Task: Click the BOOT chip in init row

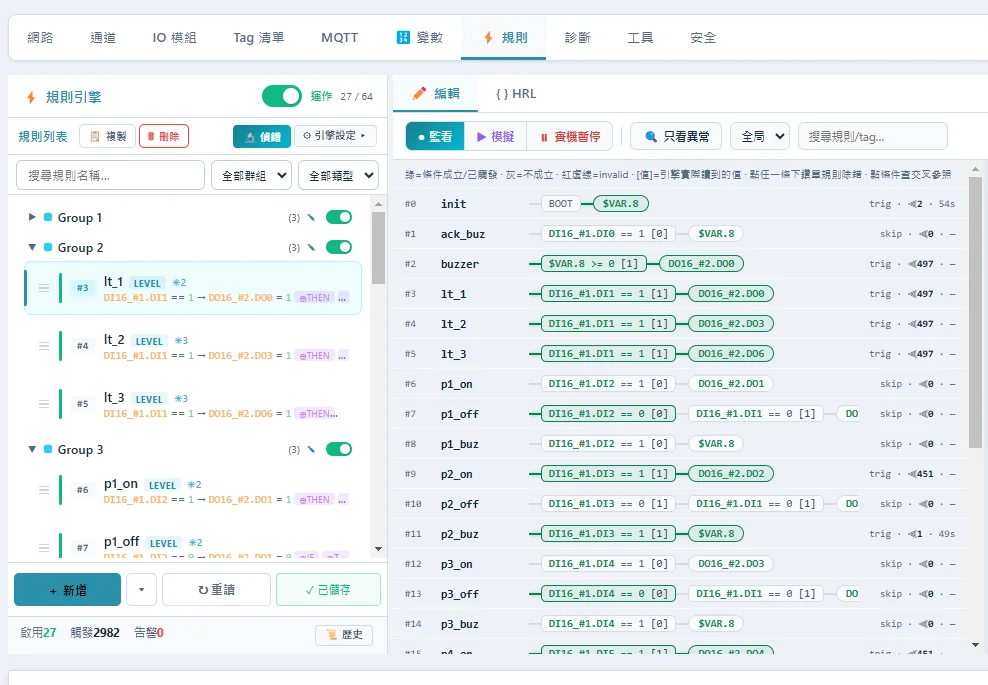Action: click(560, 204)
